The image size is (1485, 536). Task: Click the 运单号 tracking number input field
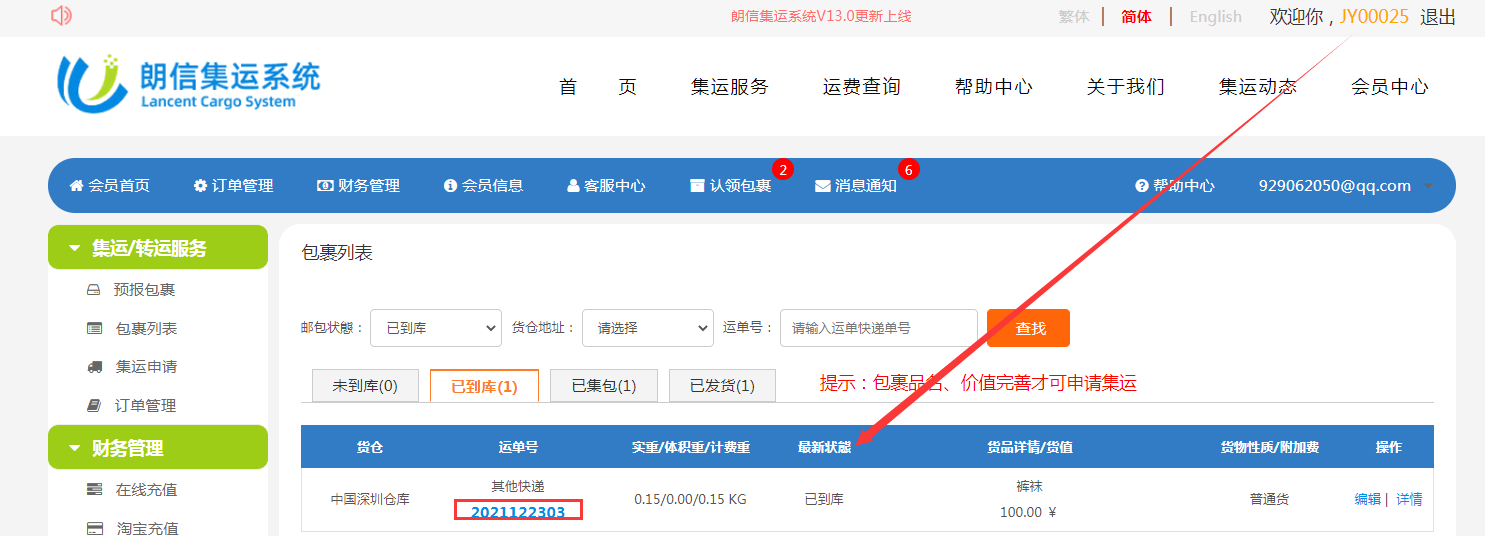(878, 328)
